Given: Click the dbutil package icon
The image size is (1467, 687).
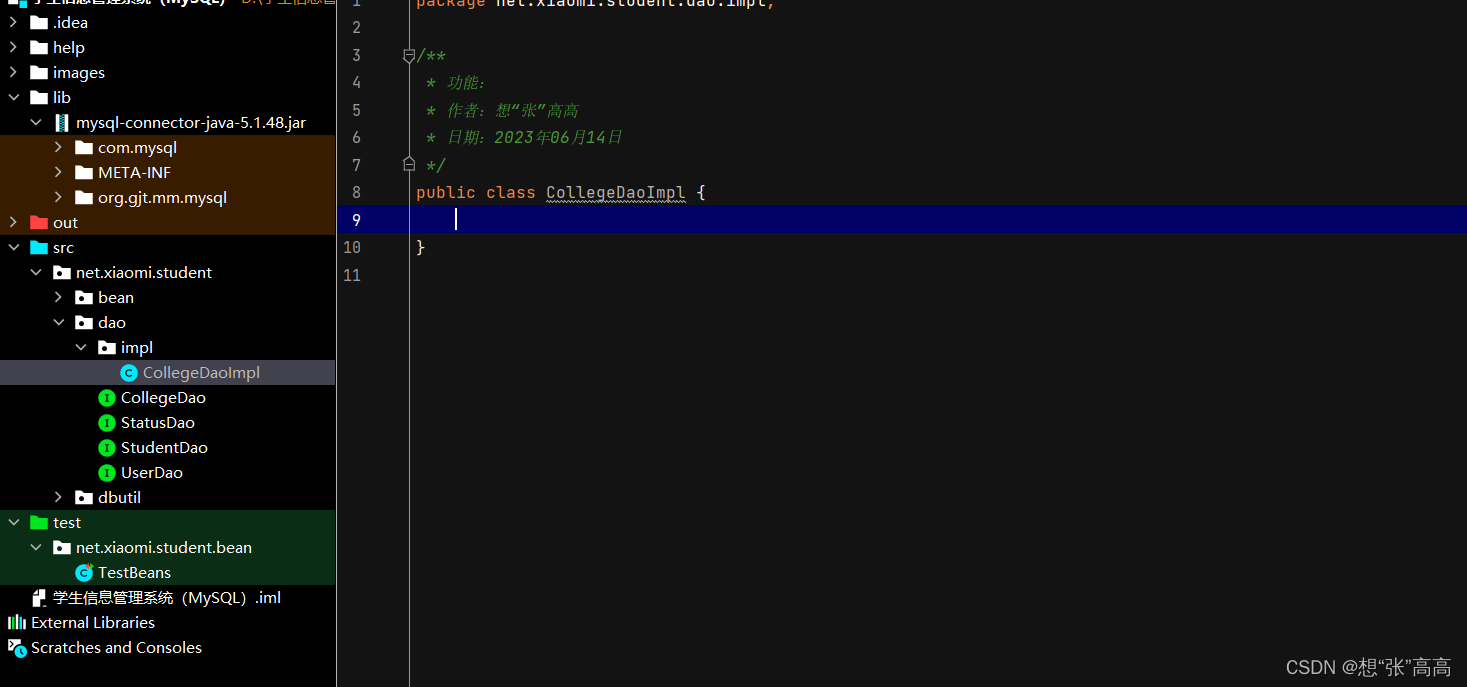Looking at the screenshot, I should coord(84,497).
